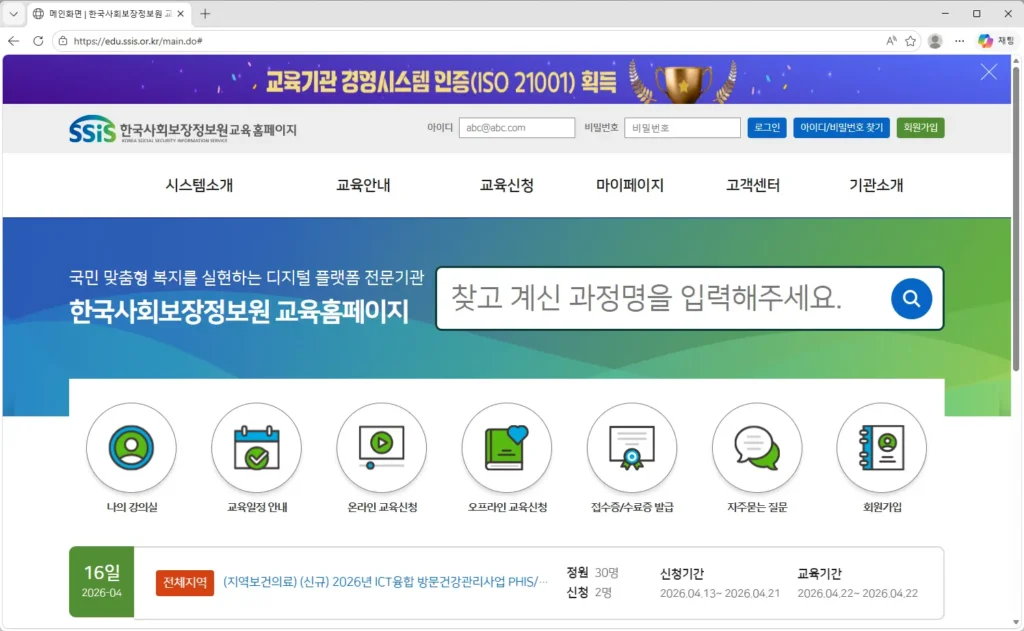The width and height of the screenshot is (1024, 631).
Task: Click the 로그인 button
Action: coord(767,127)
